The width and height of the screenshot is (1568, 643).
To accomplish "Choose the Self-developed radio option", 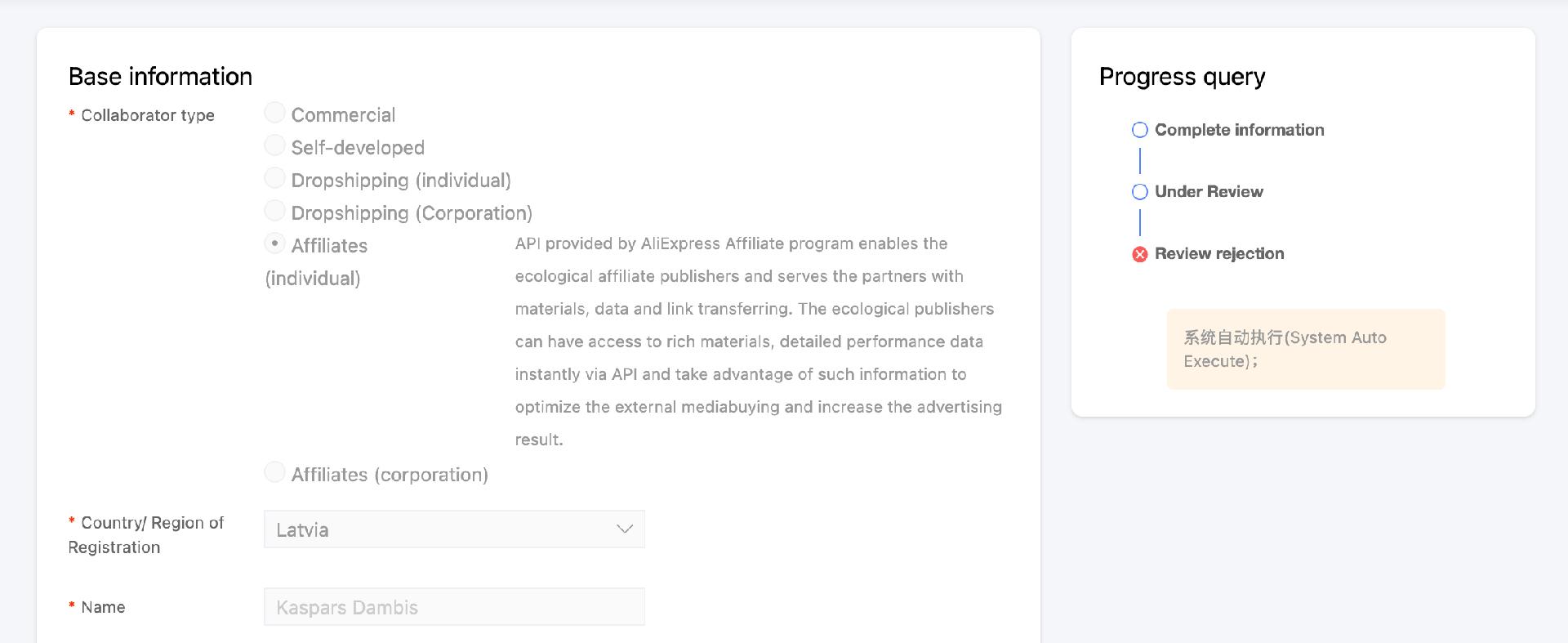I will (275, 145).
